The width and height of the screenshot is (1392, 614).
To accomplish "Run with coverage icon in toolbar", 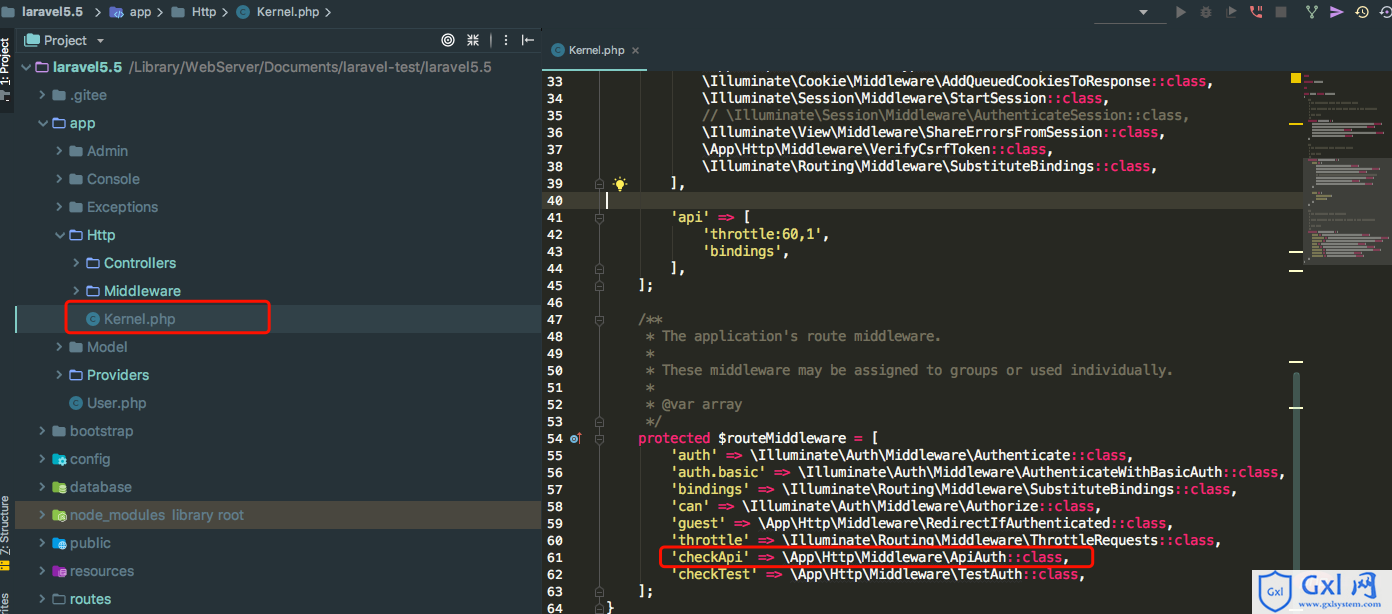I will tap(1231, 12).
